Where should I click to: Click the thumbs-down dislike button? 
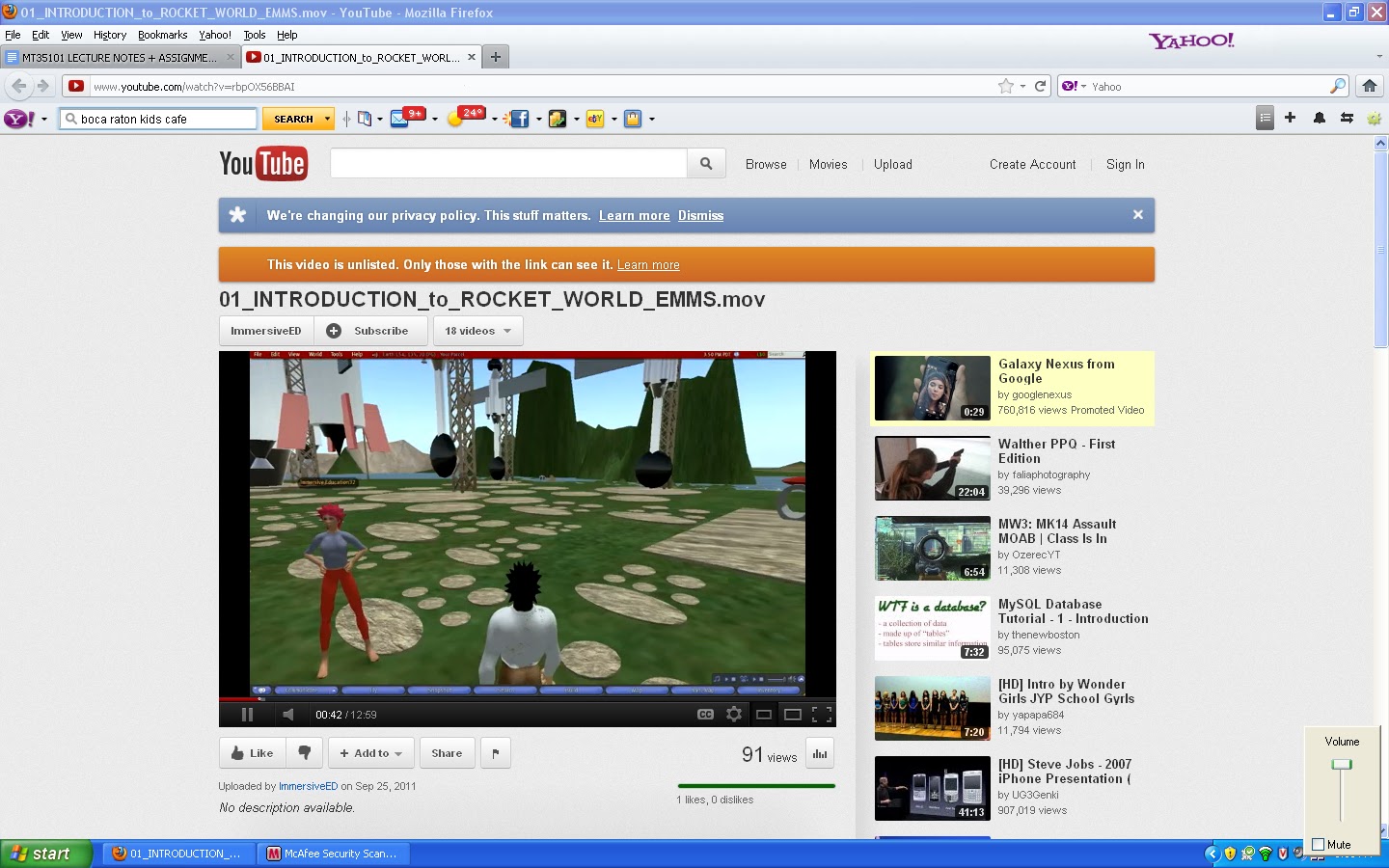[304, 753]
